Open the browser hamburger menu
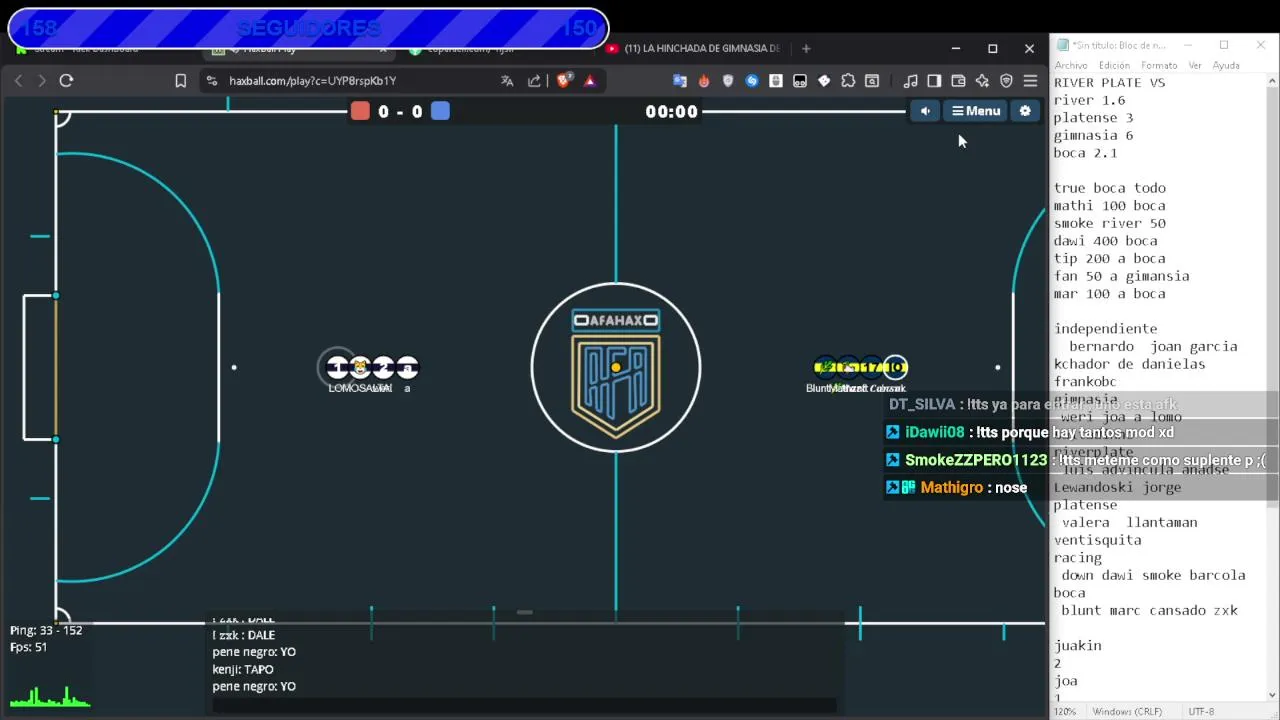Viewport: 1280px width, 720px height. tap(1030, 81)
